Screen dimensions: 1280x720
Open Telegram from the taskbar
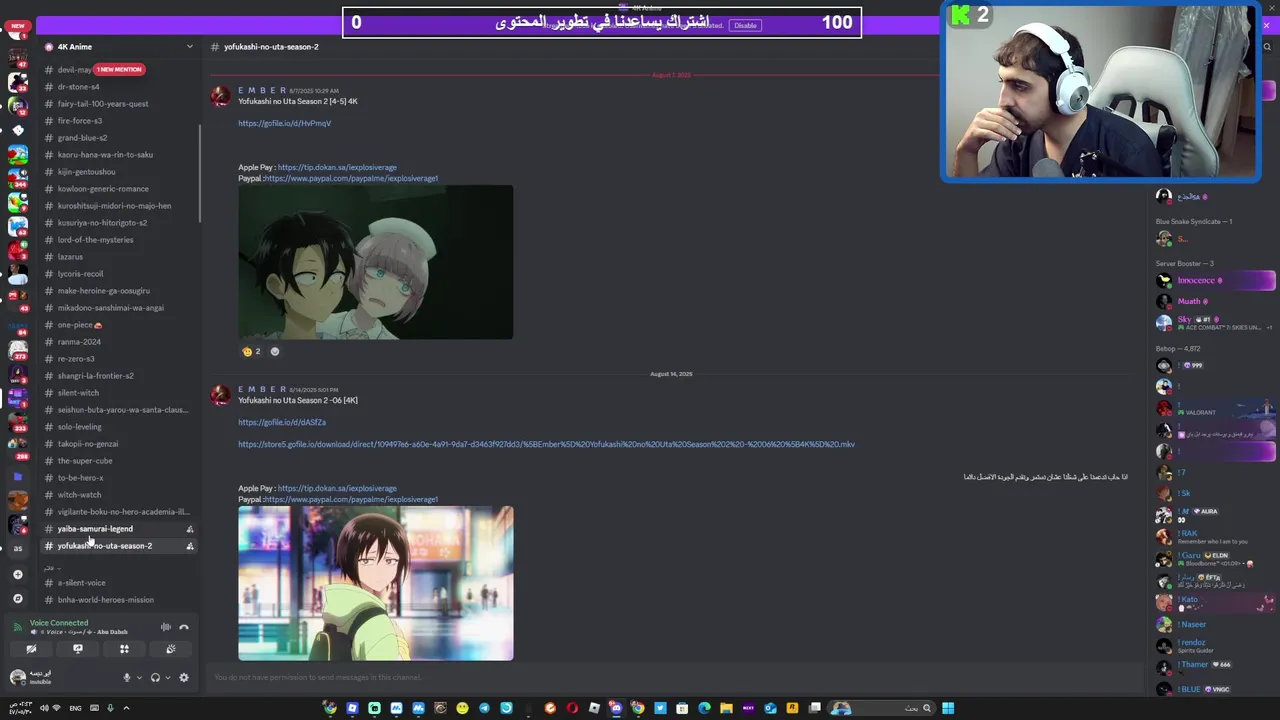click(x=484, y=708)
